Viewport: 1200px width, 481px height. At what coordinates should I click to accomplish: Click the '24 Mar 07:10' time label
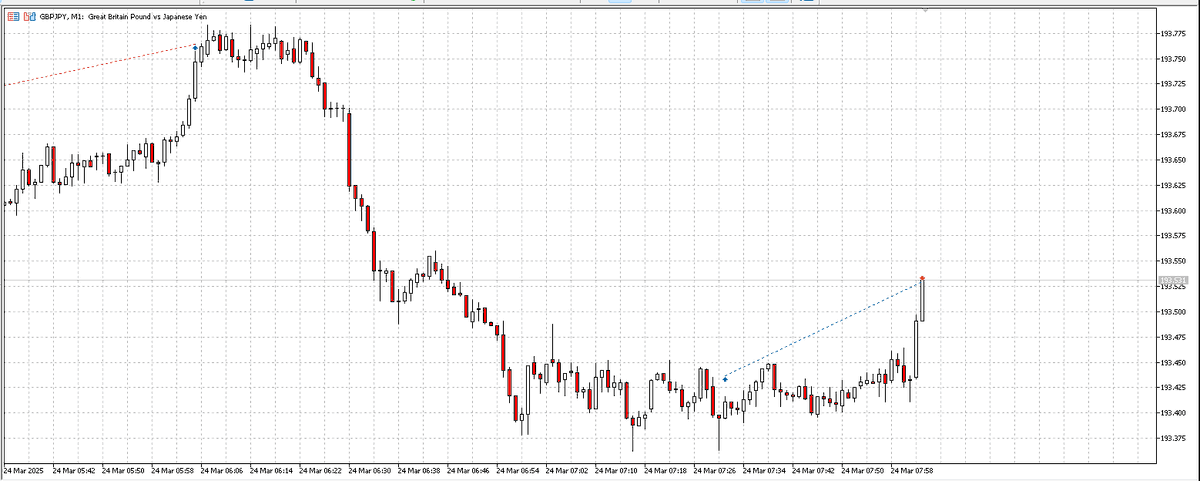pyautogui.click(x=616, y=469)
